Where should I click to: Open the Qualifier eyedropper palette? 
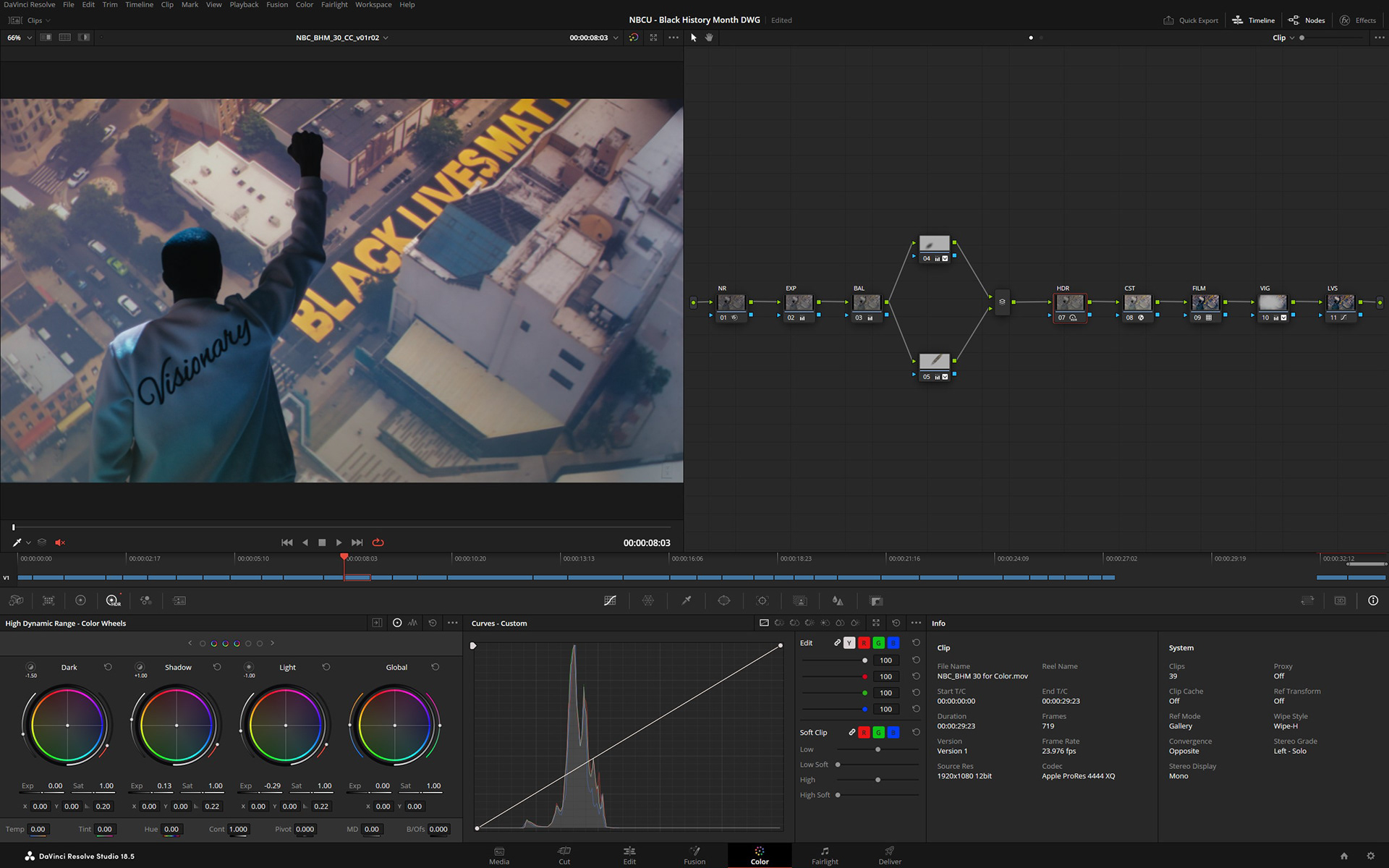(x=687, y=600)
